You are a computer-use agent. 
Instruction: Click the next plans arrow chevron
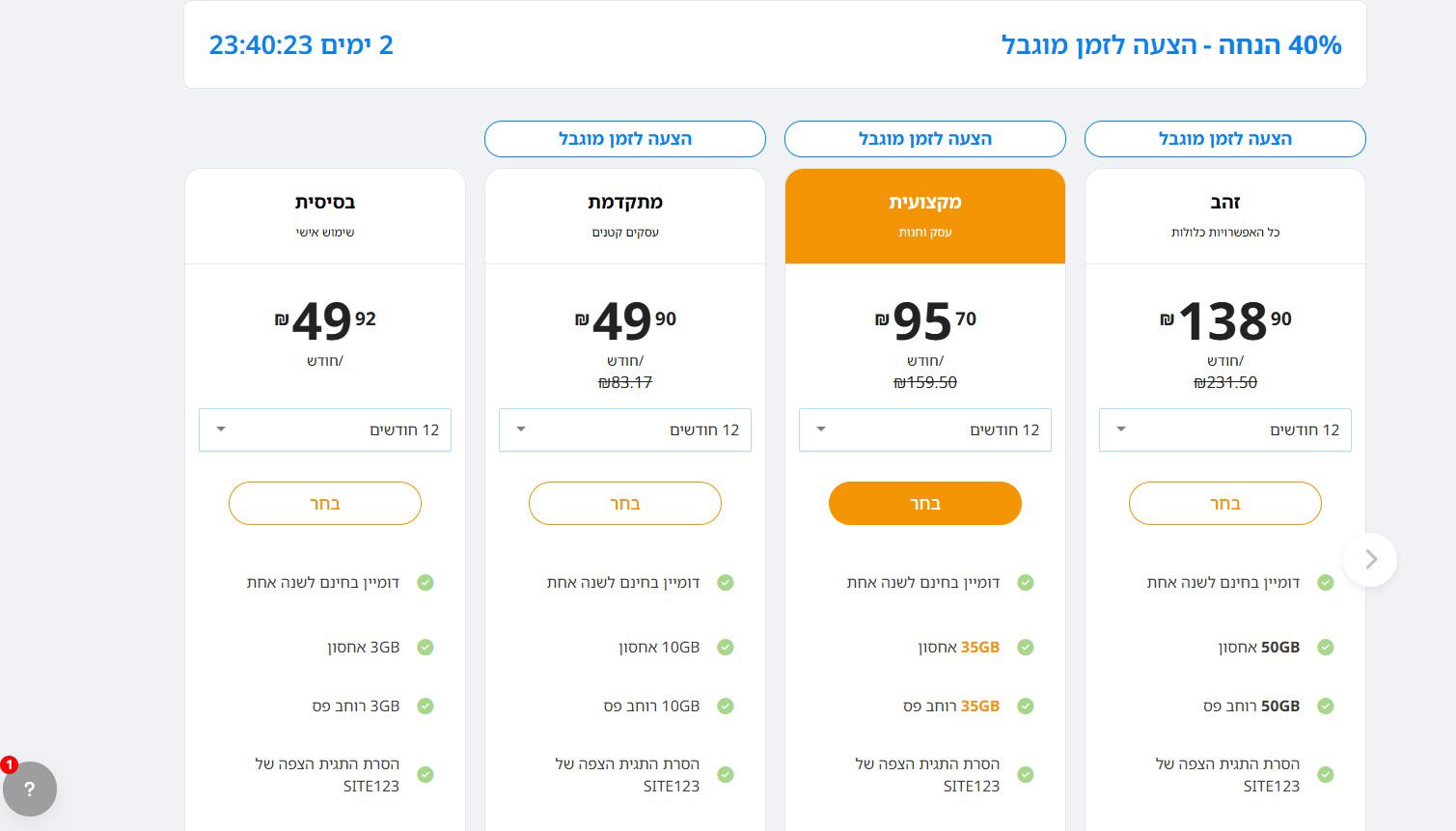[1370, 560]
